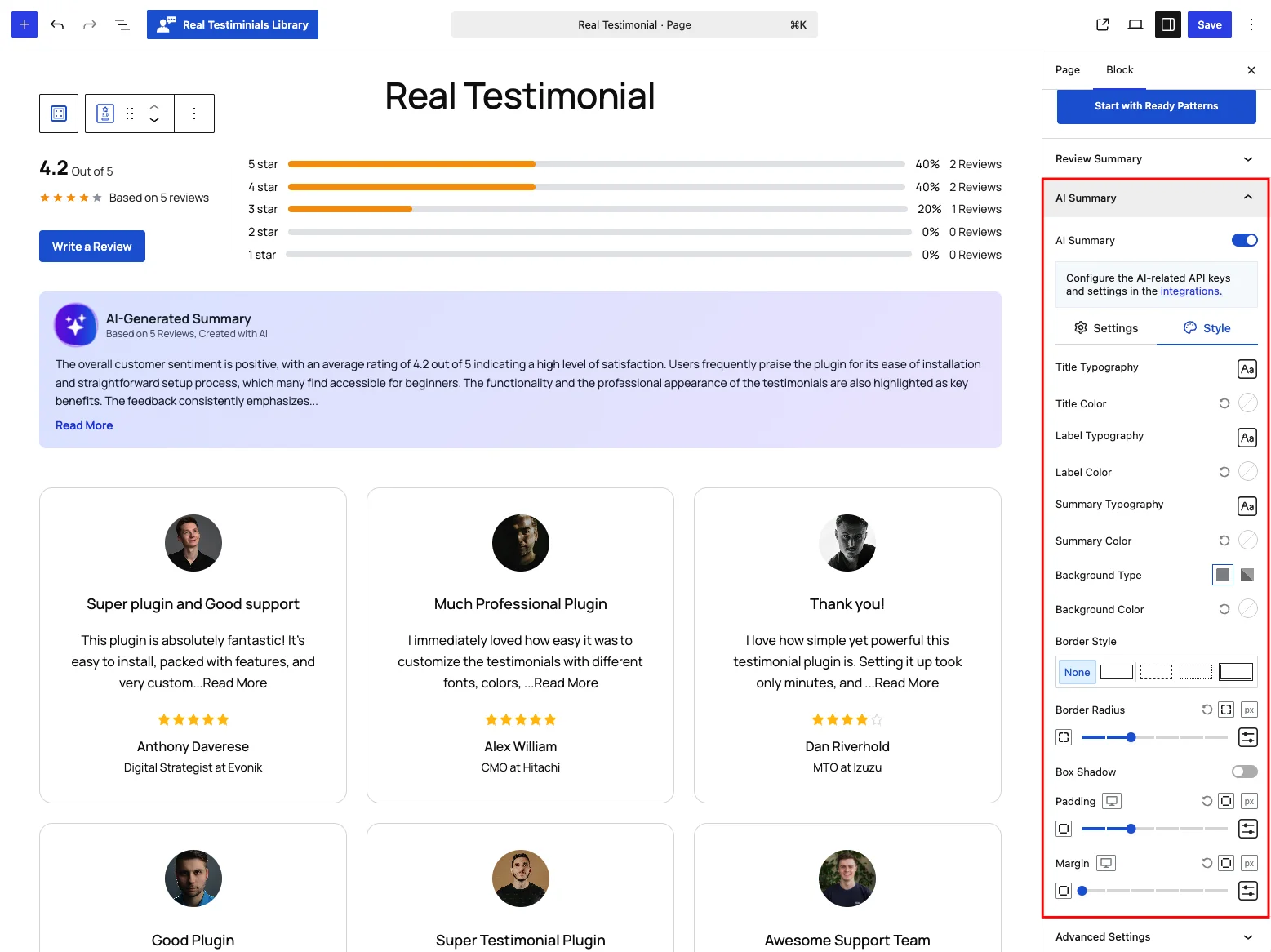Choose gradient Background Type
1271x952 pixels.
(1247, 575)
